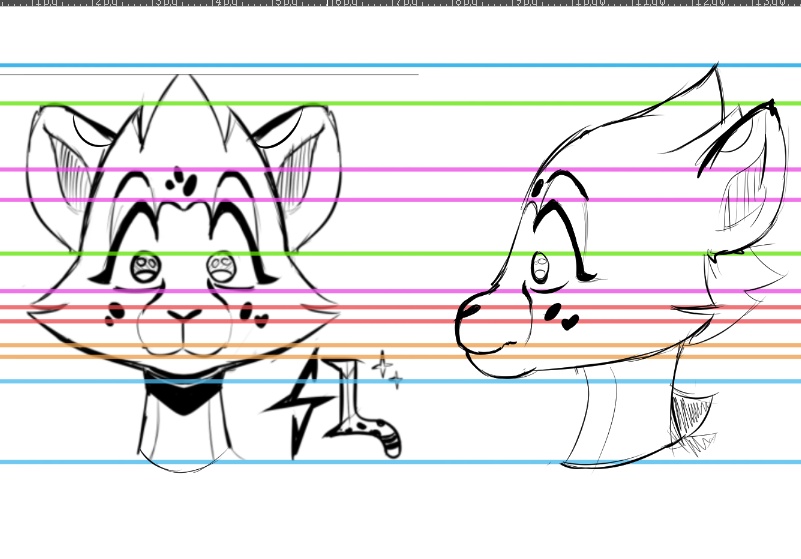Click the two sparkle stars next to the tail
This screenshot has height=559, width=801.
pyautogui.click(x=387, y=370)
